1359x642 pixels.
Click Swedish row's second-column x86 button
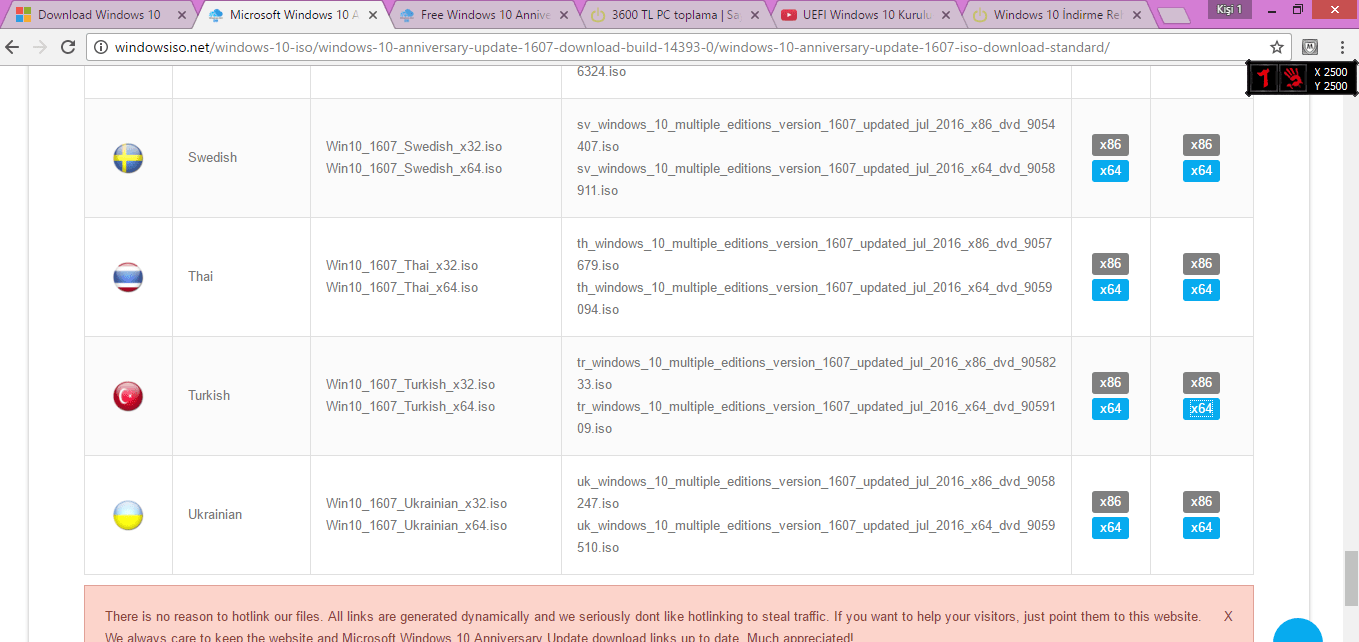[1201, 145]
